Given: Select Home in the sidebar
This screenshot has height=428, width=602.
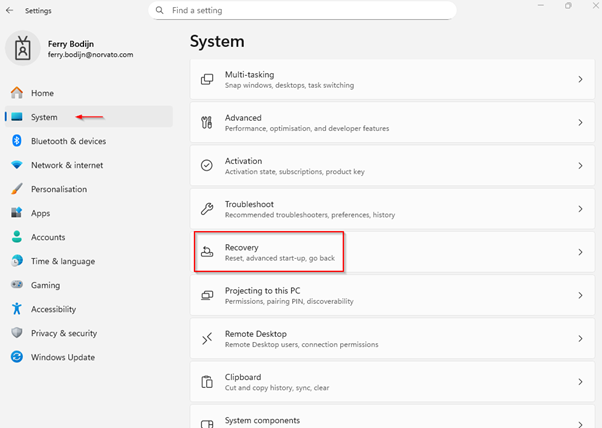Looking at the screenshot, I should pos(42,93).
